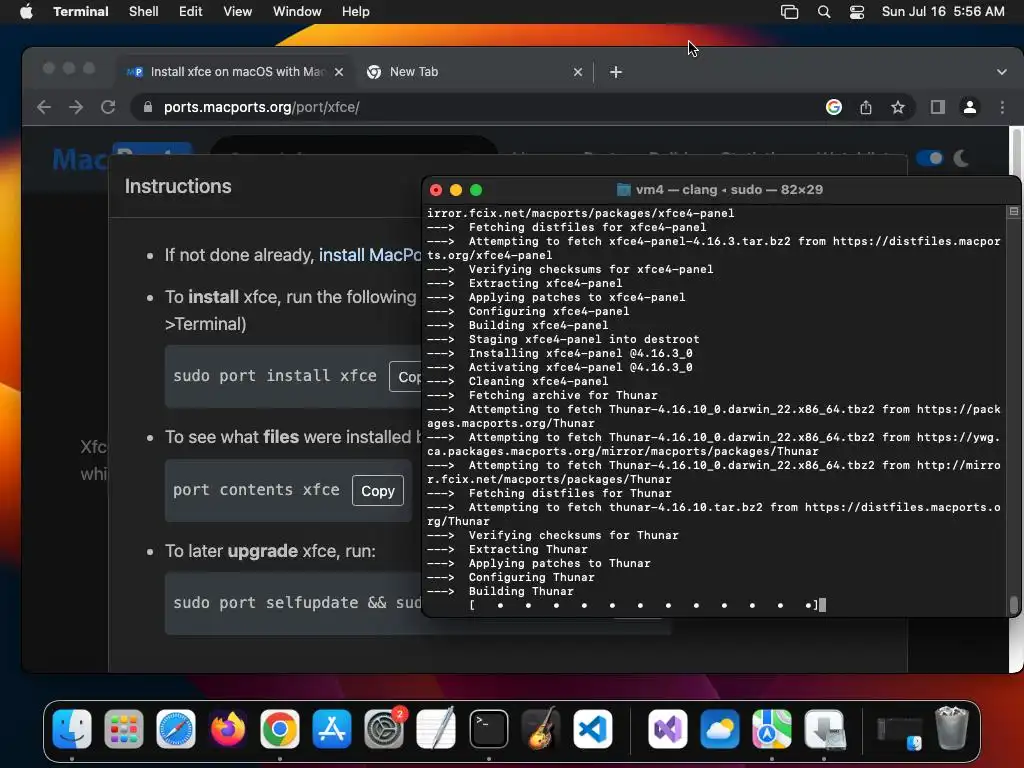Toggle Chrome side panel
This screenshot has height=768, width=1024.
[x=938, y=107]
